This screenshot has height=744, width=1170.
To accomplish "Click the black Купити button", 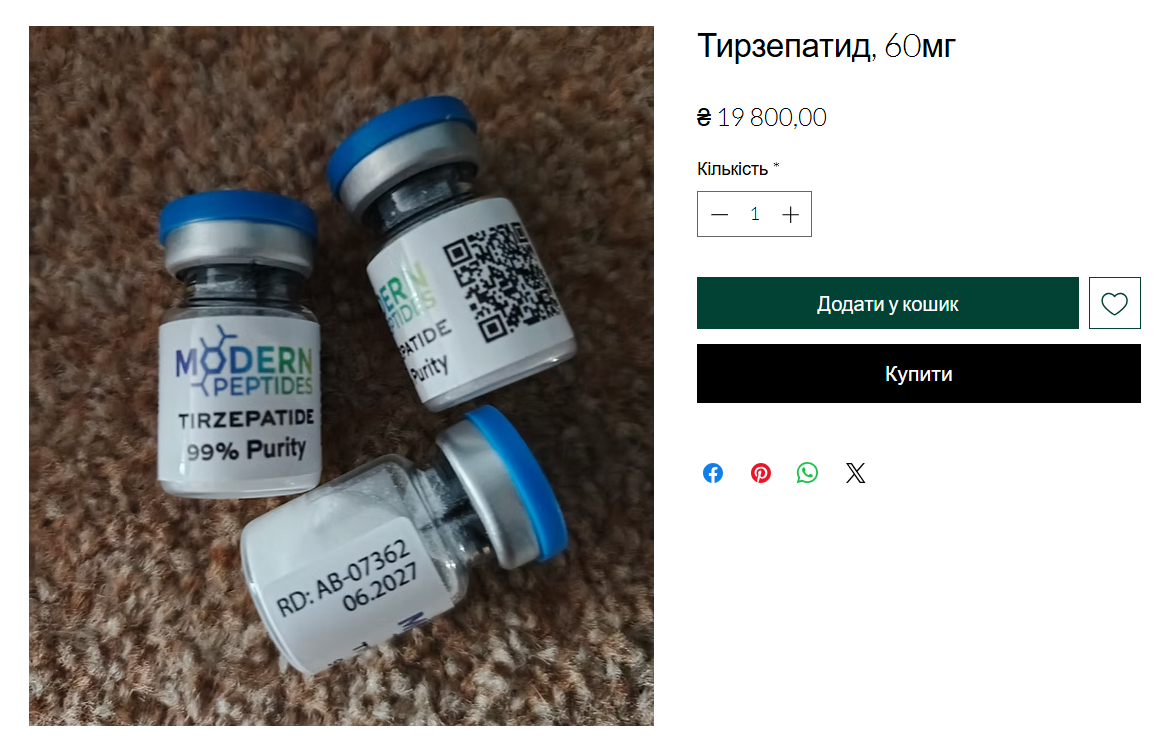I will [919, 374].
